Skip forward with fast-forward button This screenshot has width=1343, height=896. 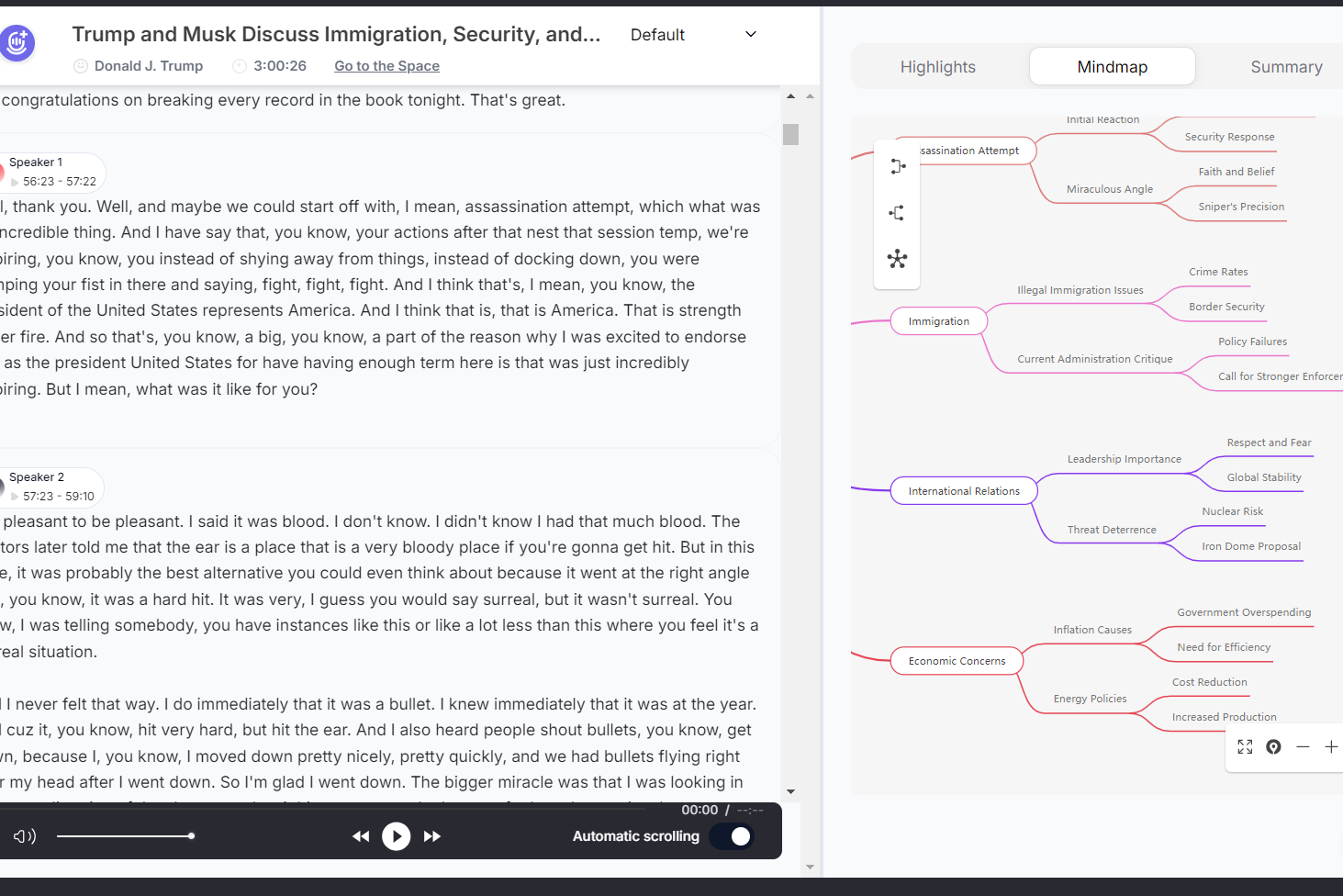pos(432,836)
